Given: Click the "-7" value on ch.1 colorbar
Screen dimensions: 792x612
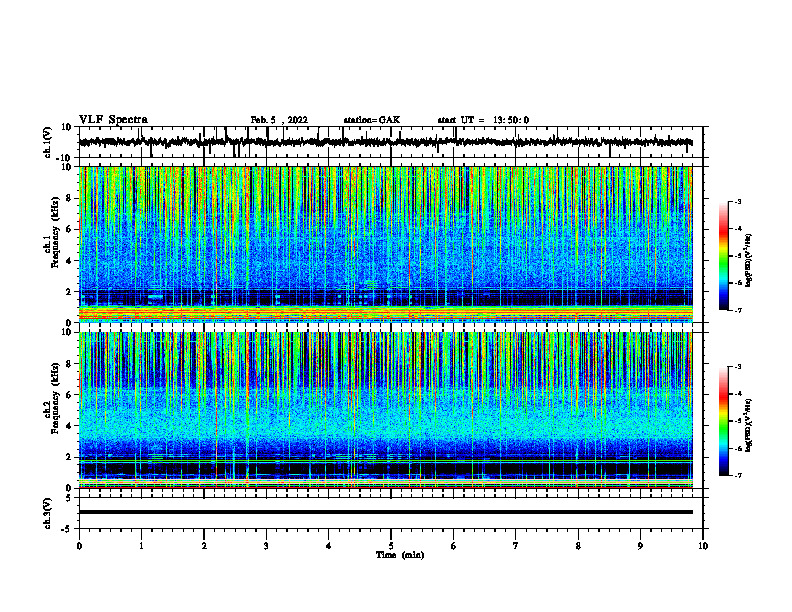Looking at the screenshot, I should pyautogui.click(x=737, y=310).
